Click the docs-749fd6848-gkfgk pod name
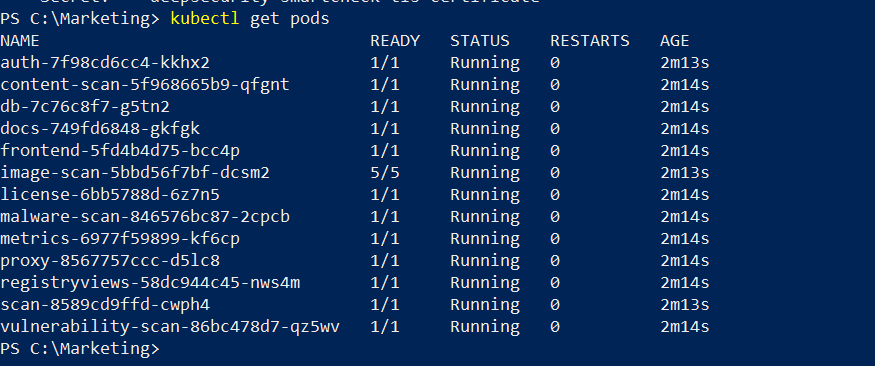Viewport: 875px width, 366px height. pos(100,129)
